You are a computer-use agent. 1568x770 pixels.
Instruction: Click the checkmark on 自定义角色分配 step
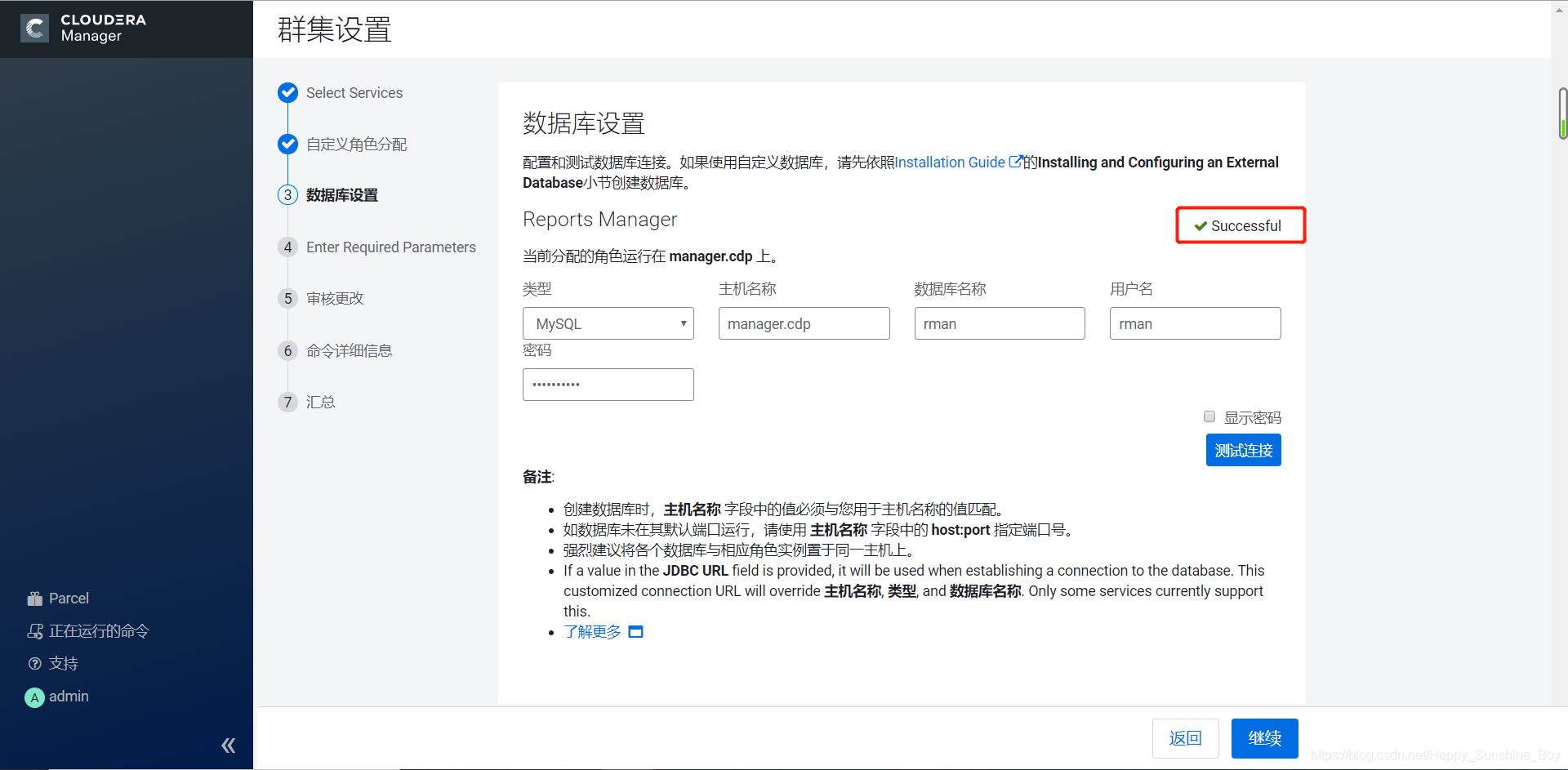tap(287, 144)
